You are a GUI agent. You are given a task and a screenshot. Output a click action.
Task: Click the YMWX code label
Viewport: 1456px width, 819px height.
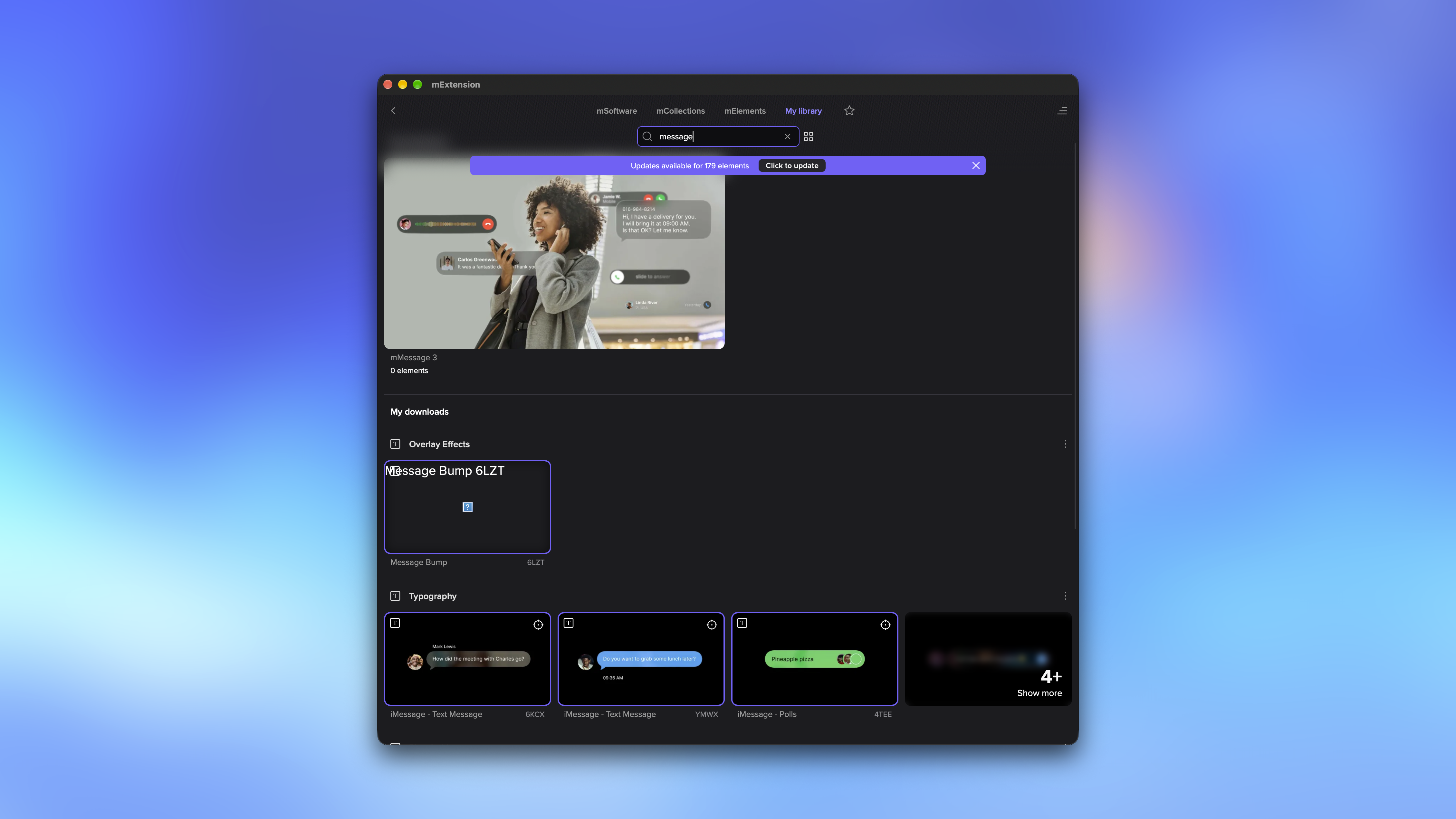coord(706,714)
